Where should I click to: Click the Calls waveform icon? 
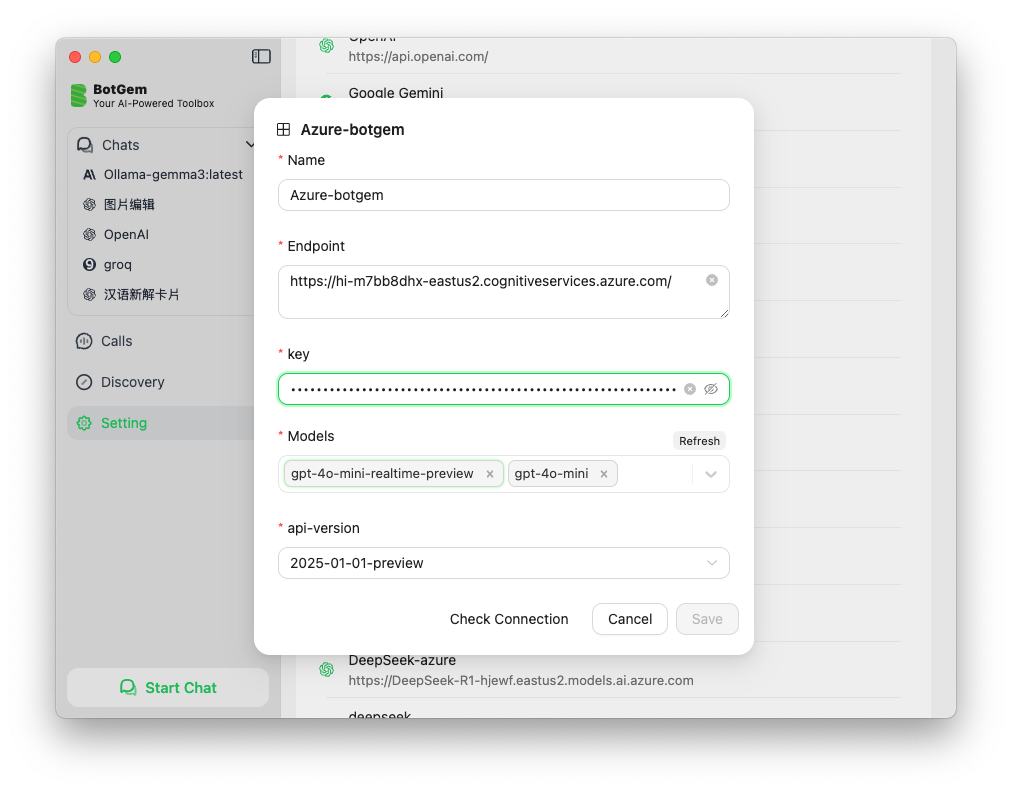point(84,341)
